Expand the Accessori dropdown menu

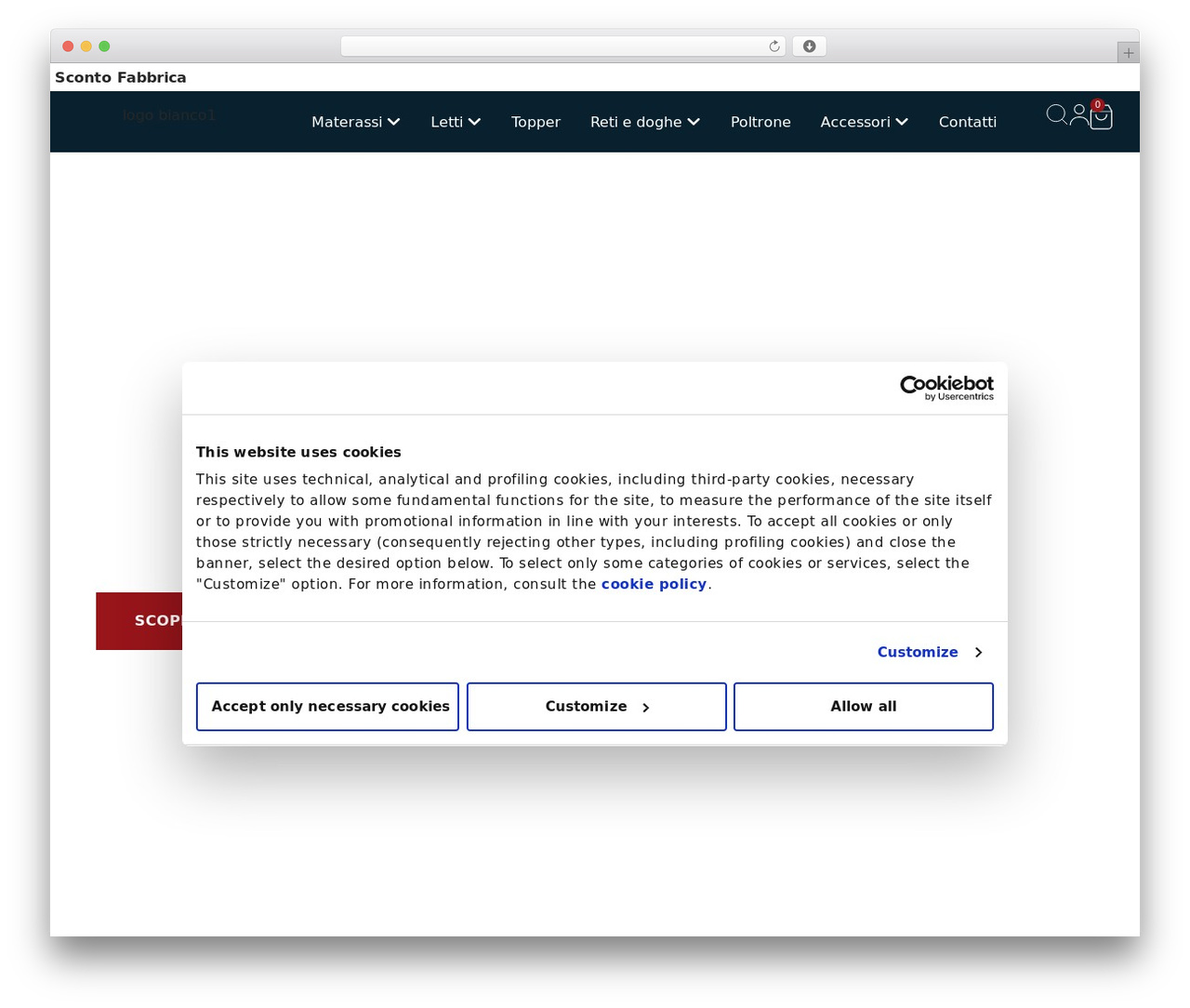click(x=865, y=122)
